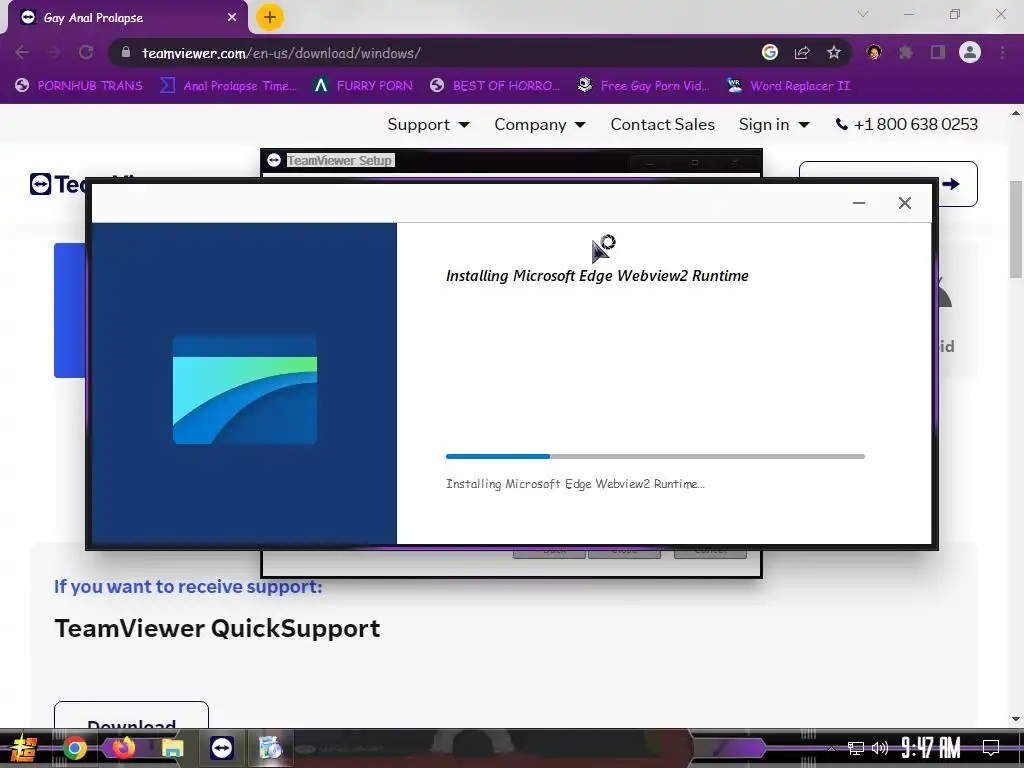Click the TeamViewer Setup window icon
The height and width of the screenshot is (768, 1024).
(274, 160)
